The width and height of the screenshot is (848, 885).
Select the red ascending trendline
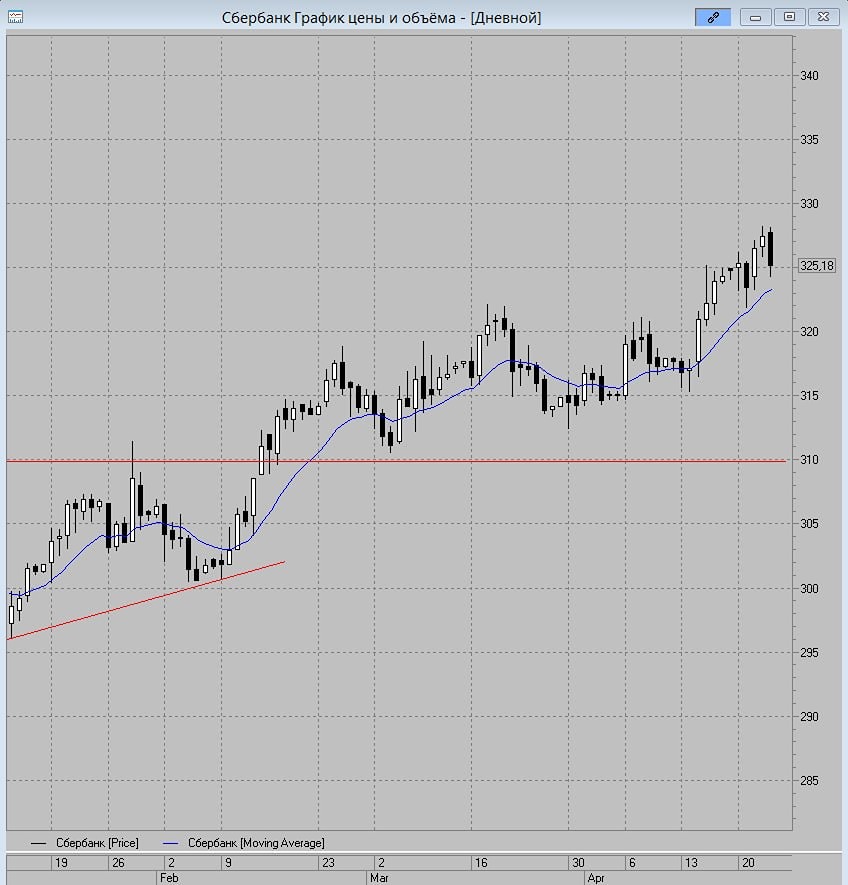point(146,601)
